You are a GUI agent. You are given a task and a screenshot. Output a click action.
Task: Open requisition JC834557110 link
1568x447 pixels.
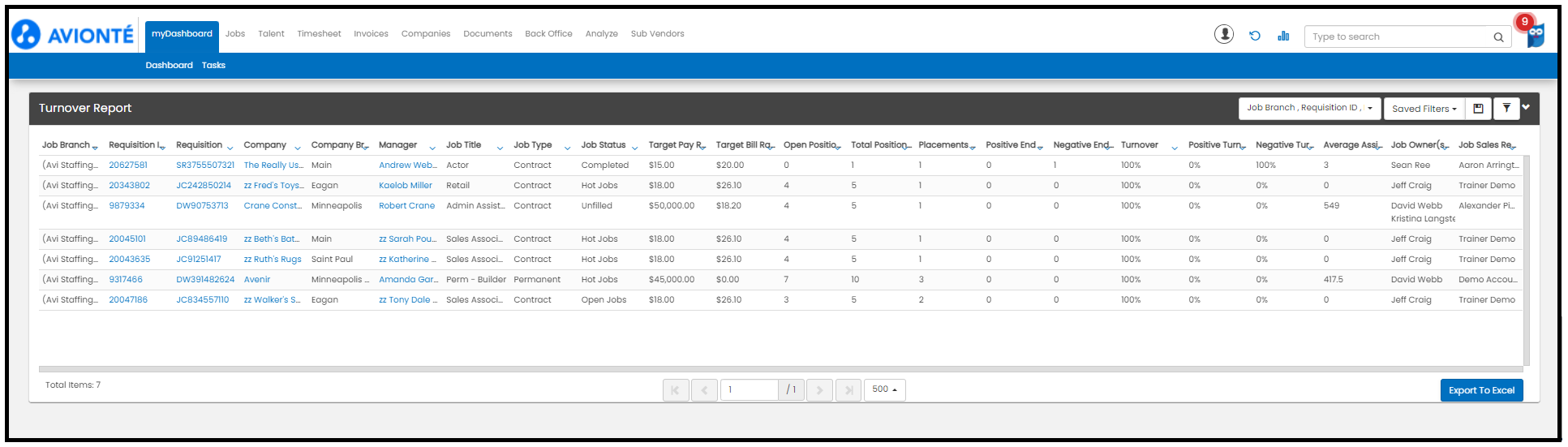coord(203,300)
